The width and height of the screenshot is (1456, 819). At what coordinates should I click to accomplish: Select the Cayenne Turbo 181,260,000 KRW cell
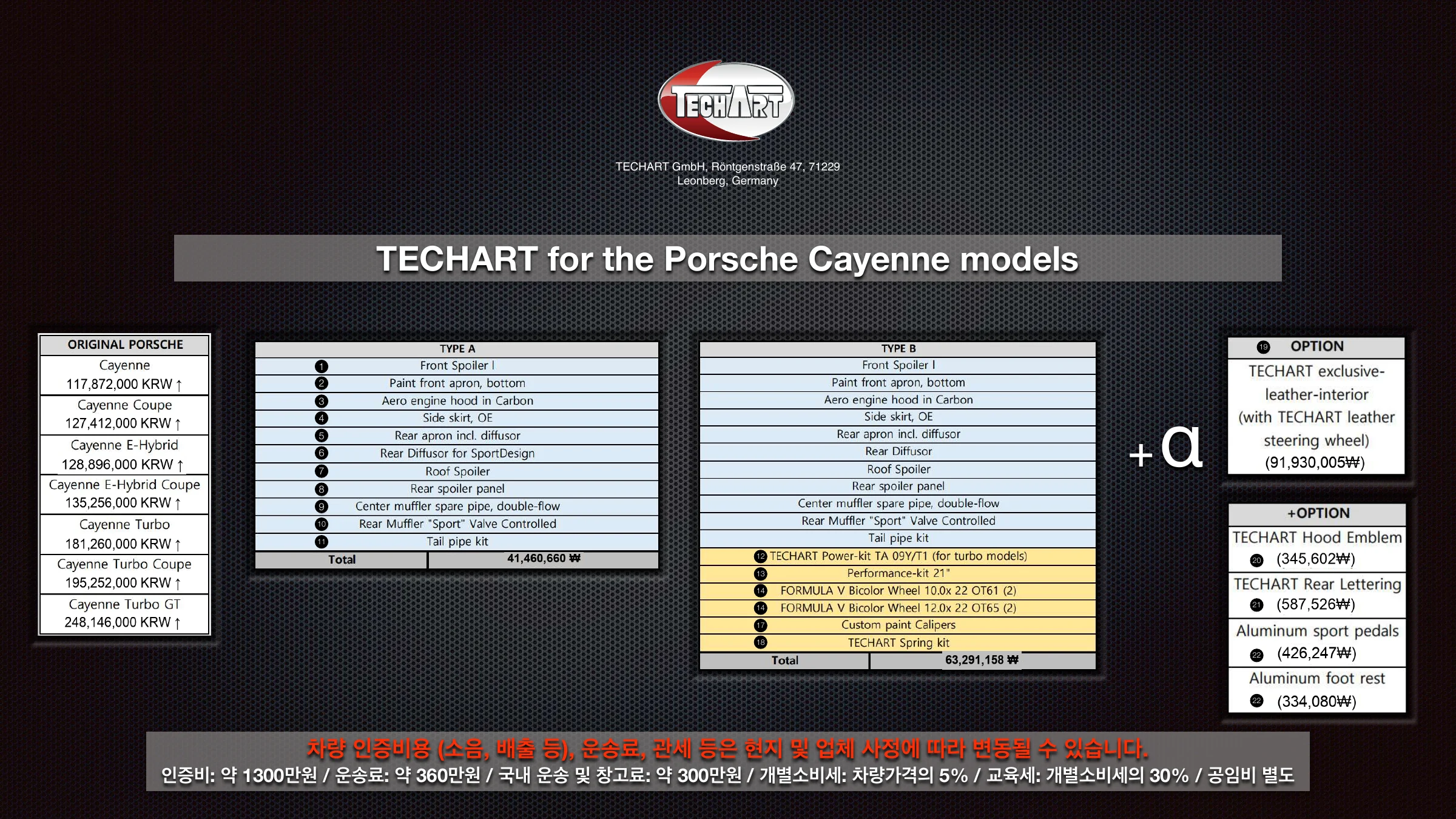coord(124,534)
